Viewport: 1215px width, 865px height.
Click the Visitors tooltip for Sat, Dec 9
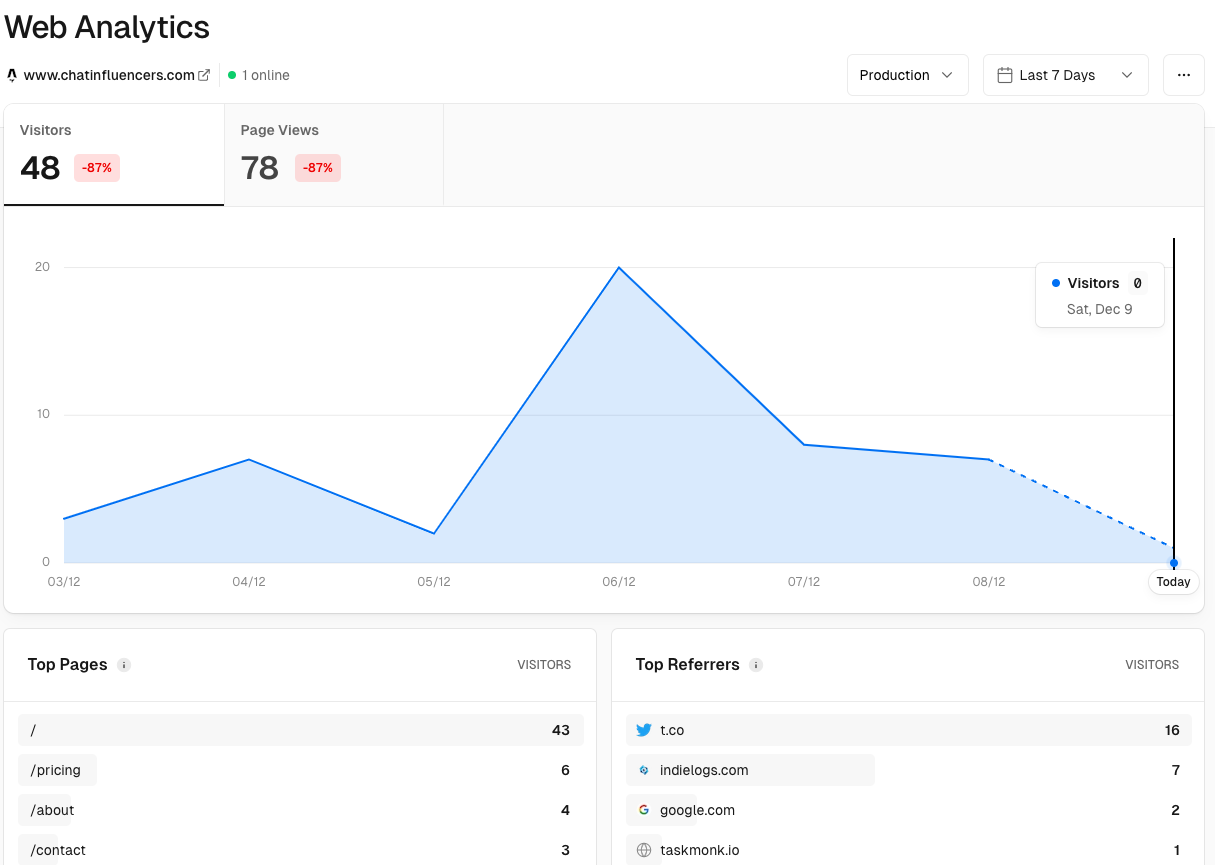coord(1100,295)
